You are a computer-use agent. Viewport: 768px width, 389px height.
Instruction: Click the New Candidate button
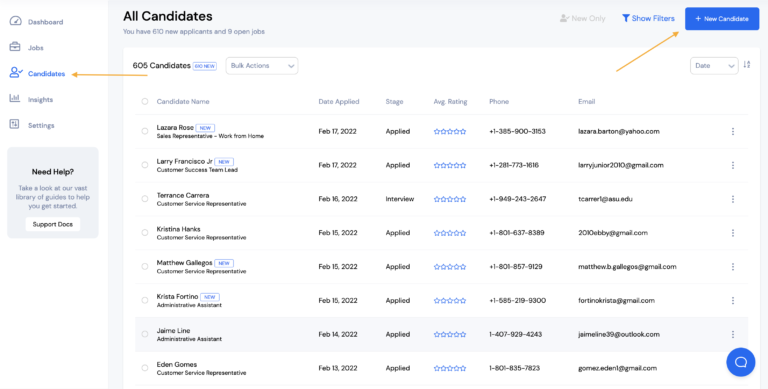[722, 19]
